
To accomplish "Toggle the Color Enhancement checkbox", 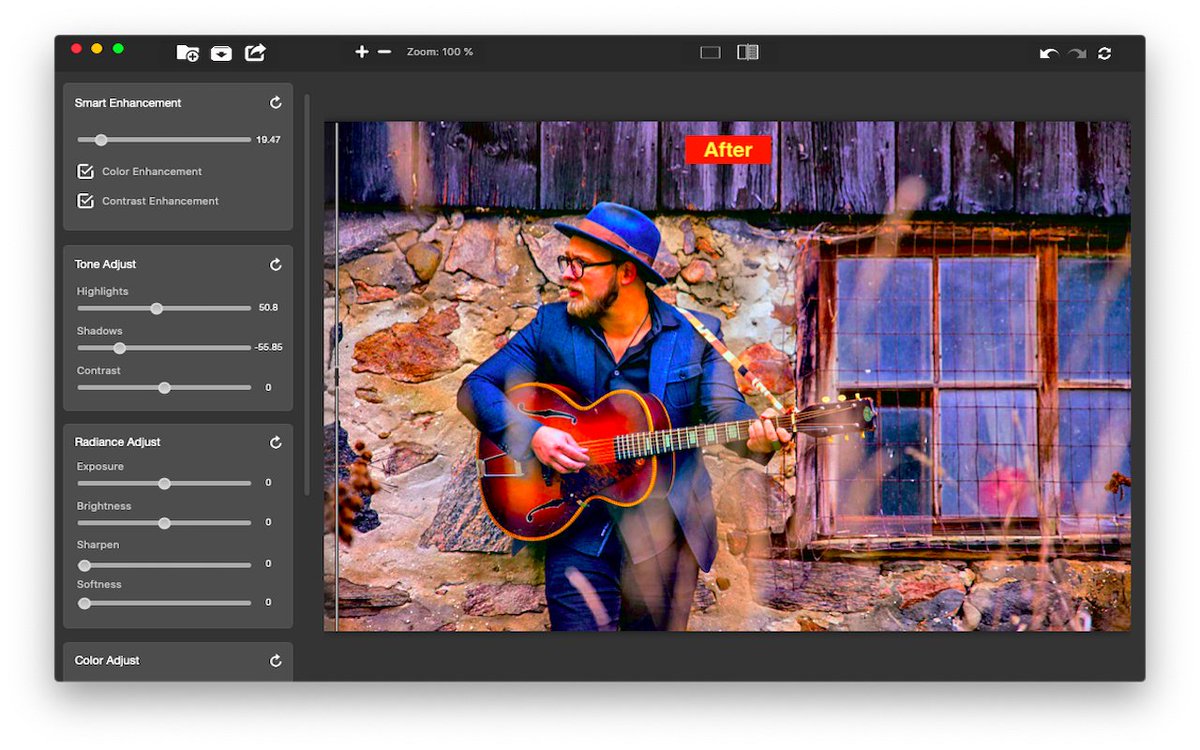I will coord(86,171).
